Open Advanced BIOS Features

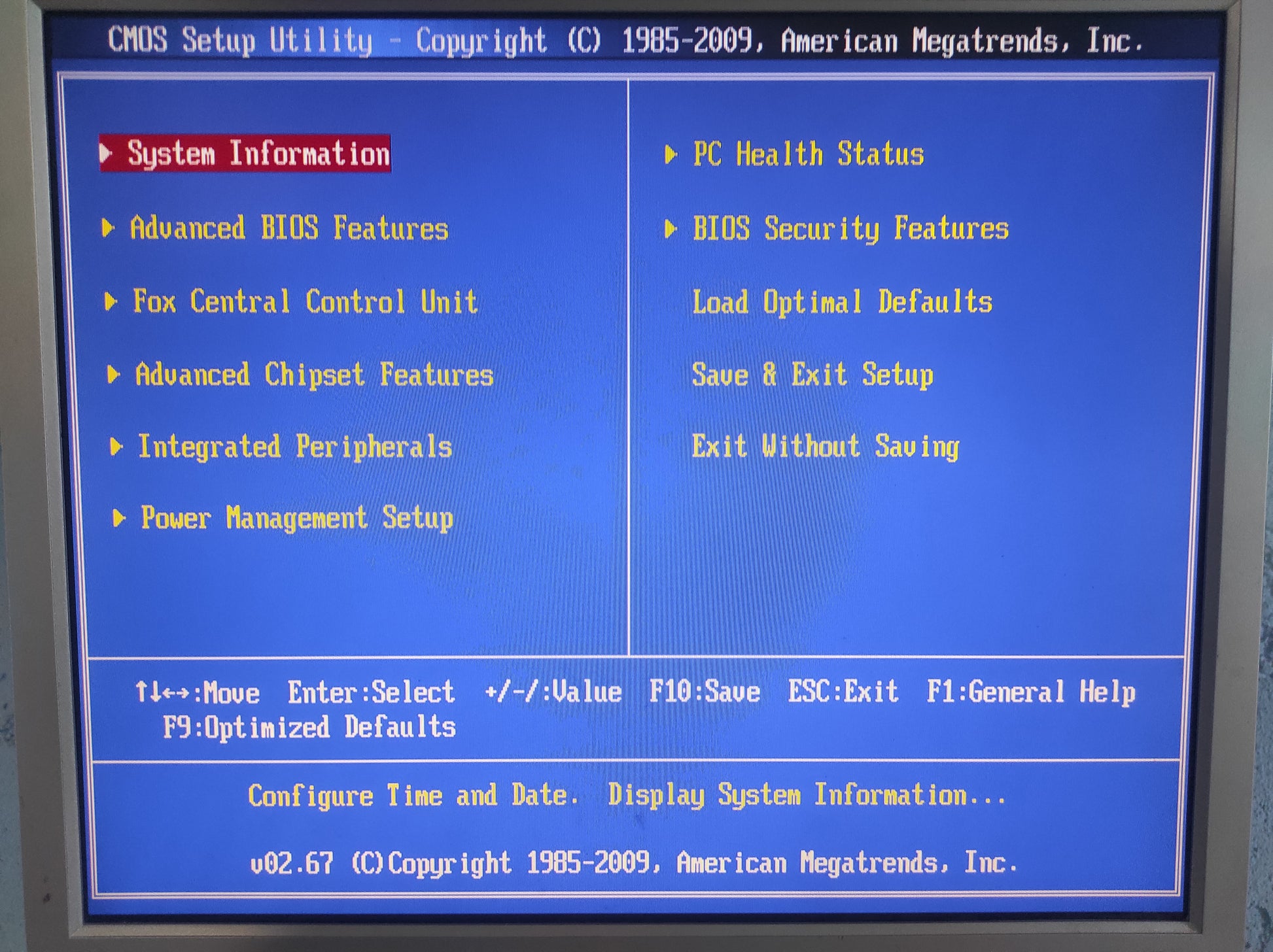pos(289,228)
